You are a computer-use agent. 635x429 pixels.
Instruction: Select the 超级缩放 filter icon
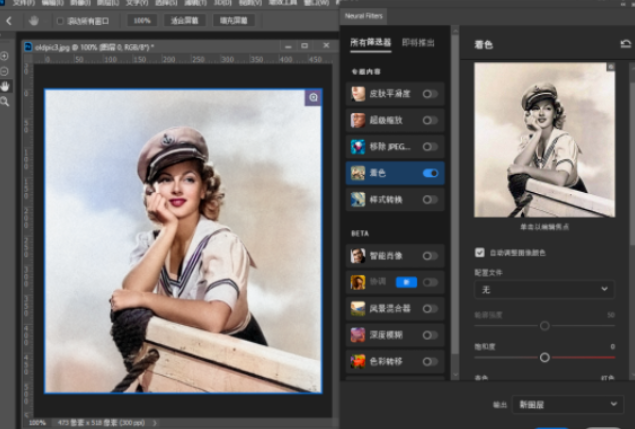(x=358, y=120)
